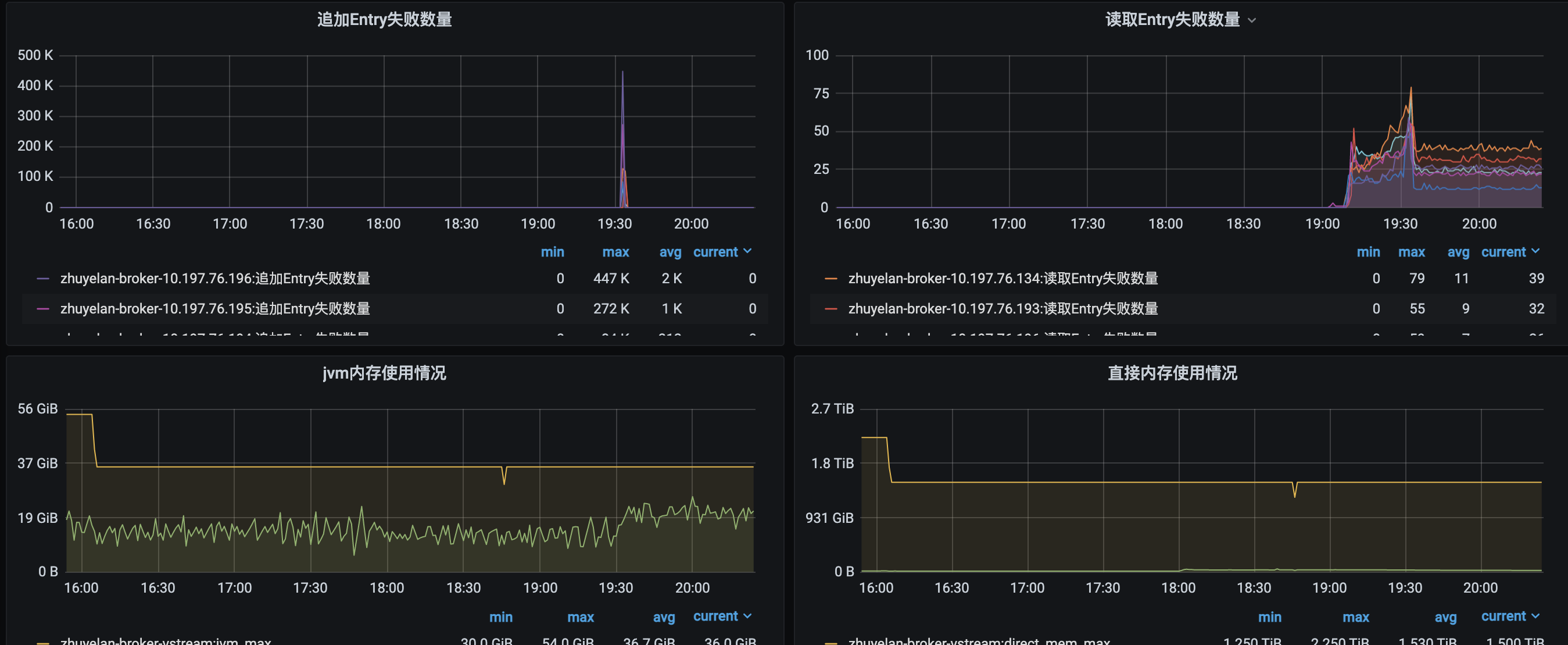Isolate zhuyelan-broker-10.197.76.193 读取Entry series label
This screenshot has height=645, width=1568.
click(1003, 309)
